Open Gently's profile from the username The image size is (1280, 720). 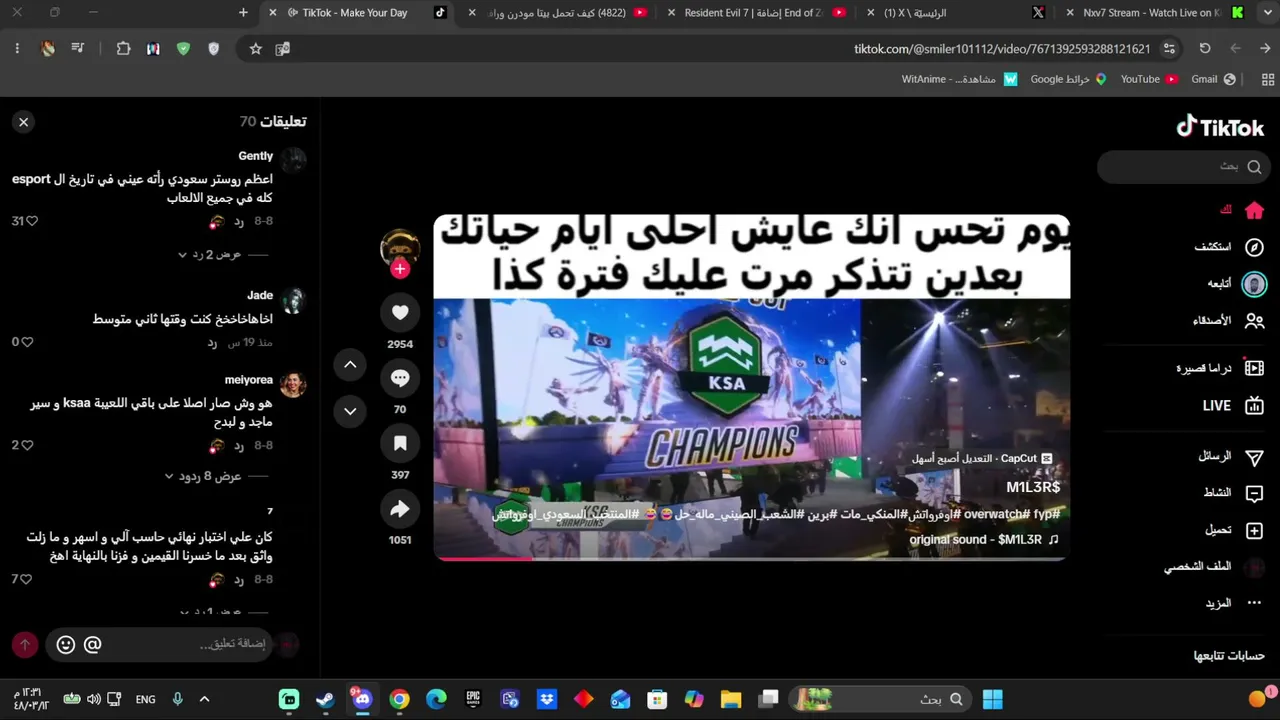pos(256,156)
